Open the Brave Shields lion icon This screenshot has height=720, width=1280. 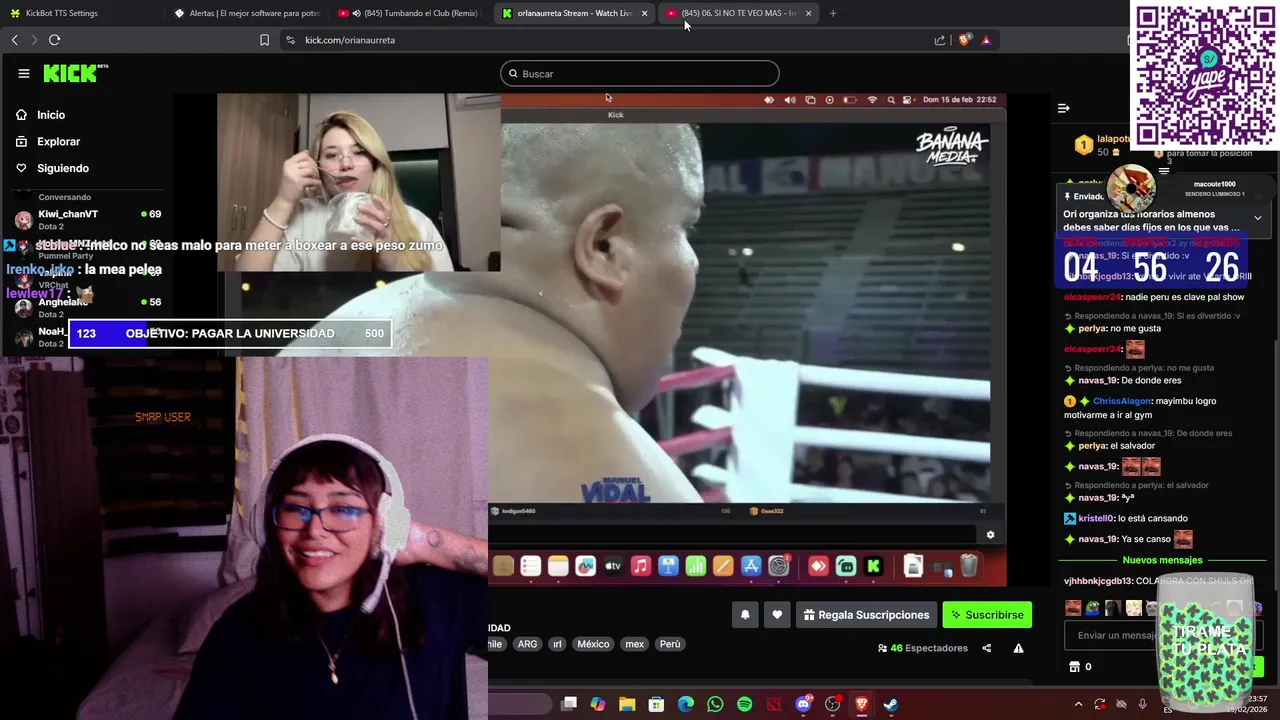coord(964,40)
